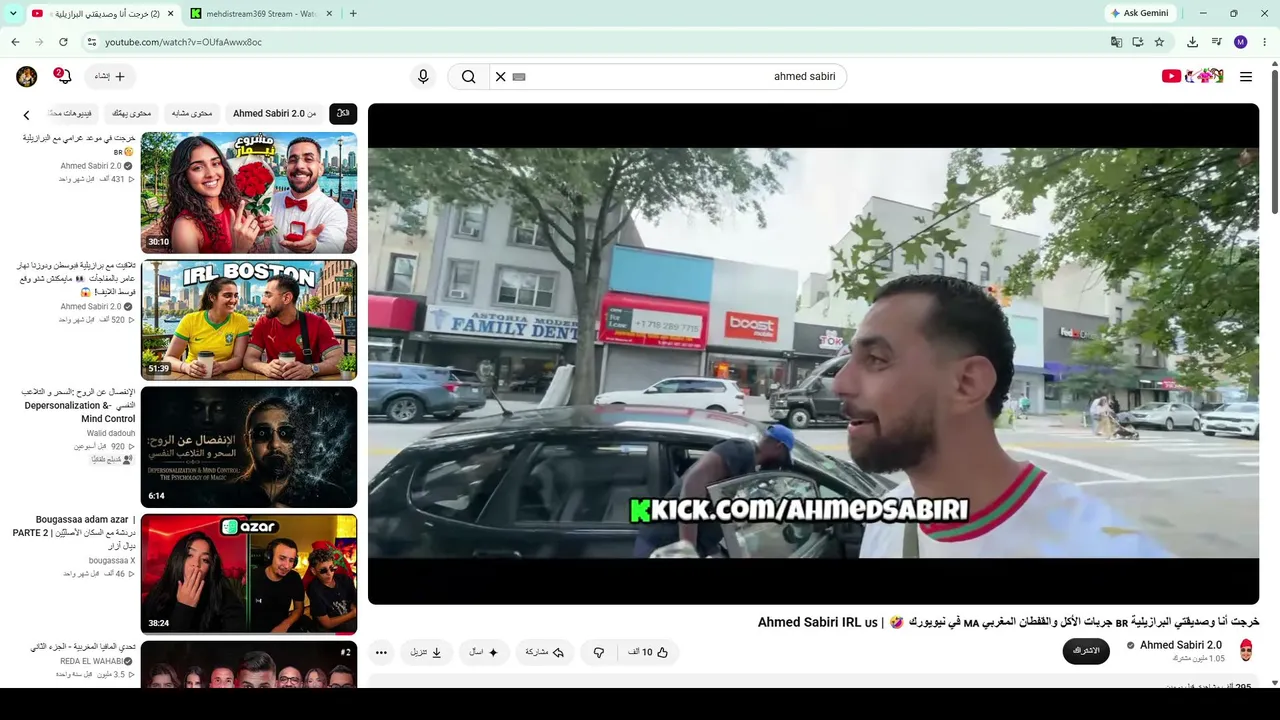Viewport: 1280px width, 720px height.
Task: Click the YouTube Create (إنشاء) button
Action: click(x=110, y=77)
